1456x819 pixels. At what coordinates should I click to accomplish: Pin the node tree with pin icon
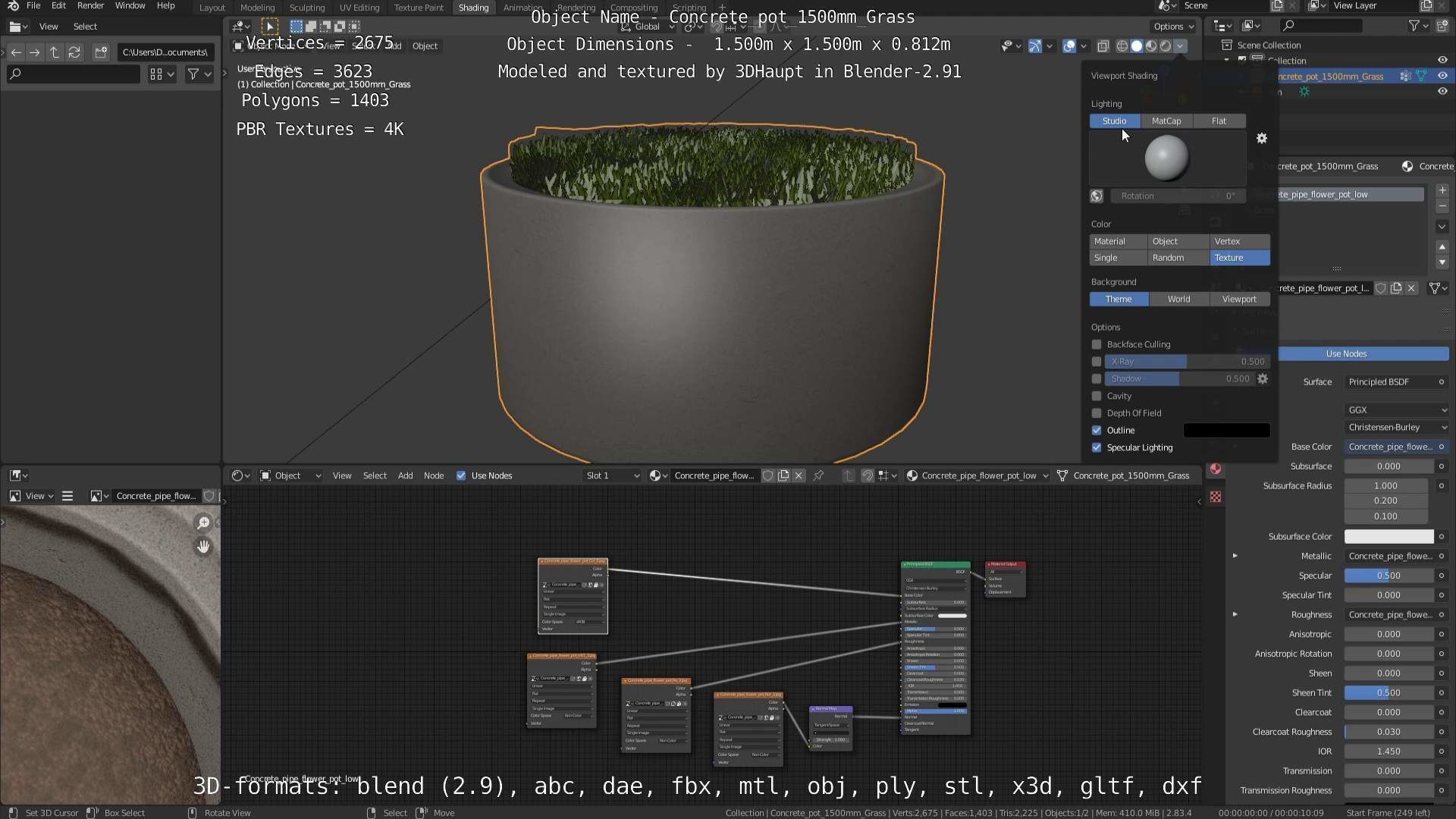point(818,475)
